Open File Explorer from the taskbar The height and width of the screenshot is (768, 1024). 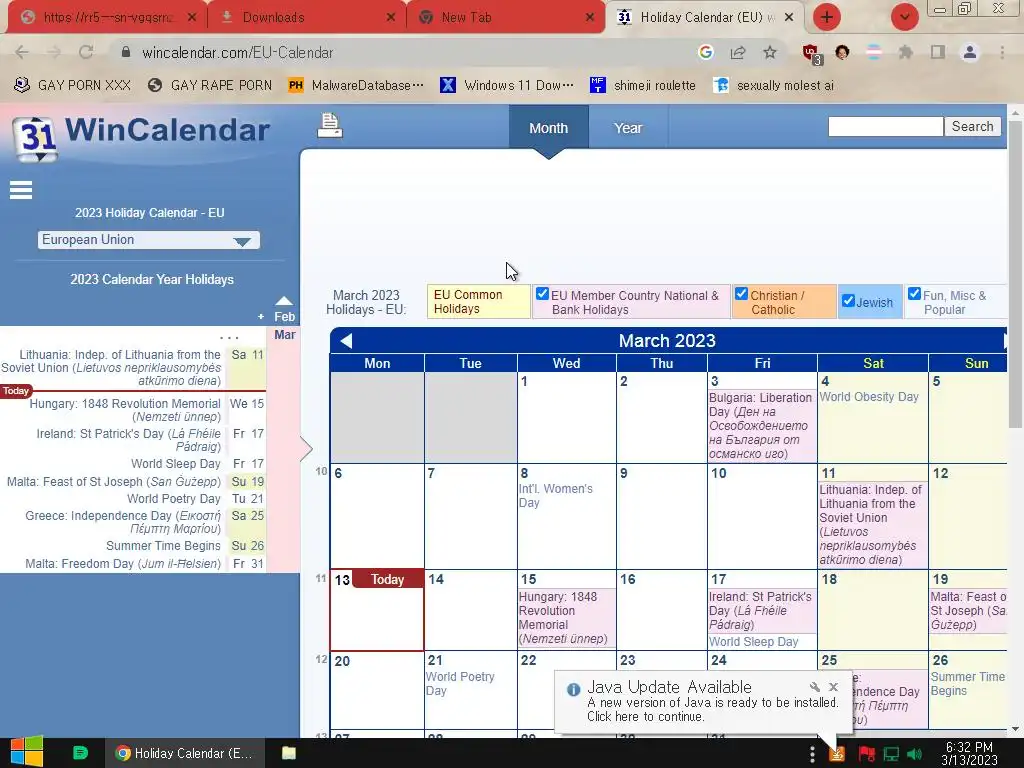[x=289, y=753]
